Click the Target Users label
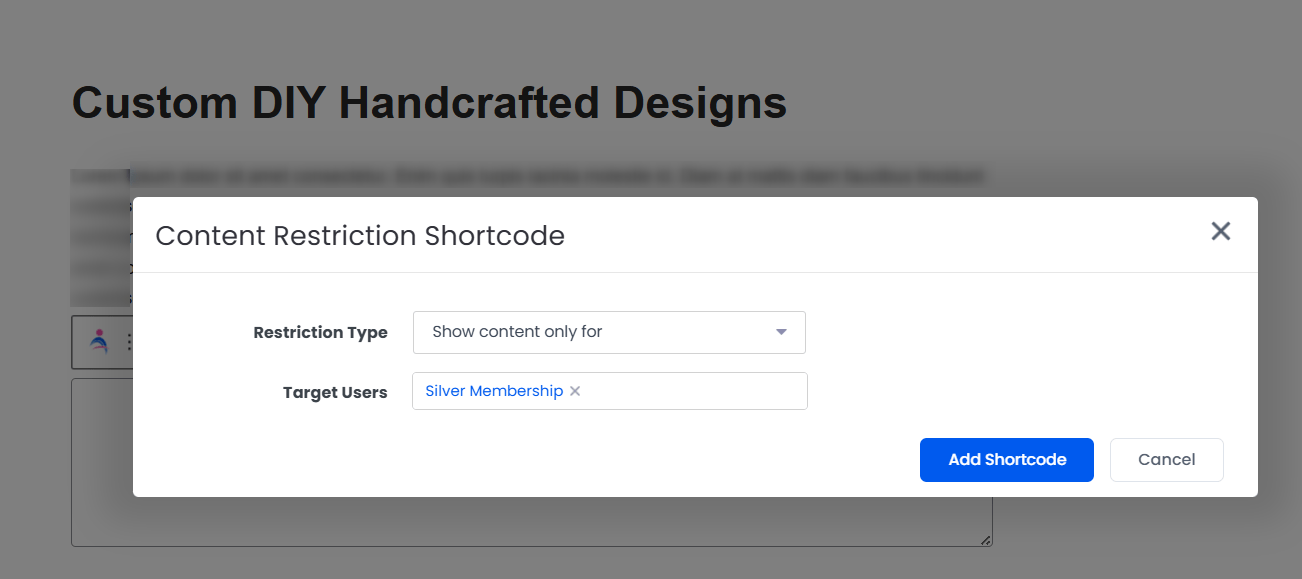 click(335, 393)
